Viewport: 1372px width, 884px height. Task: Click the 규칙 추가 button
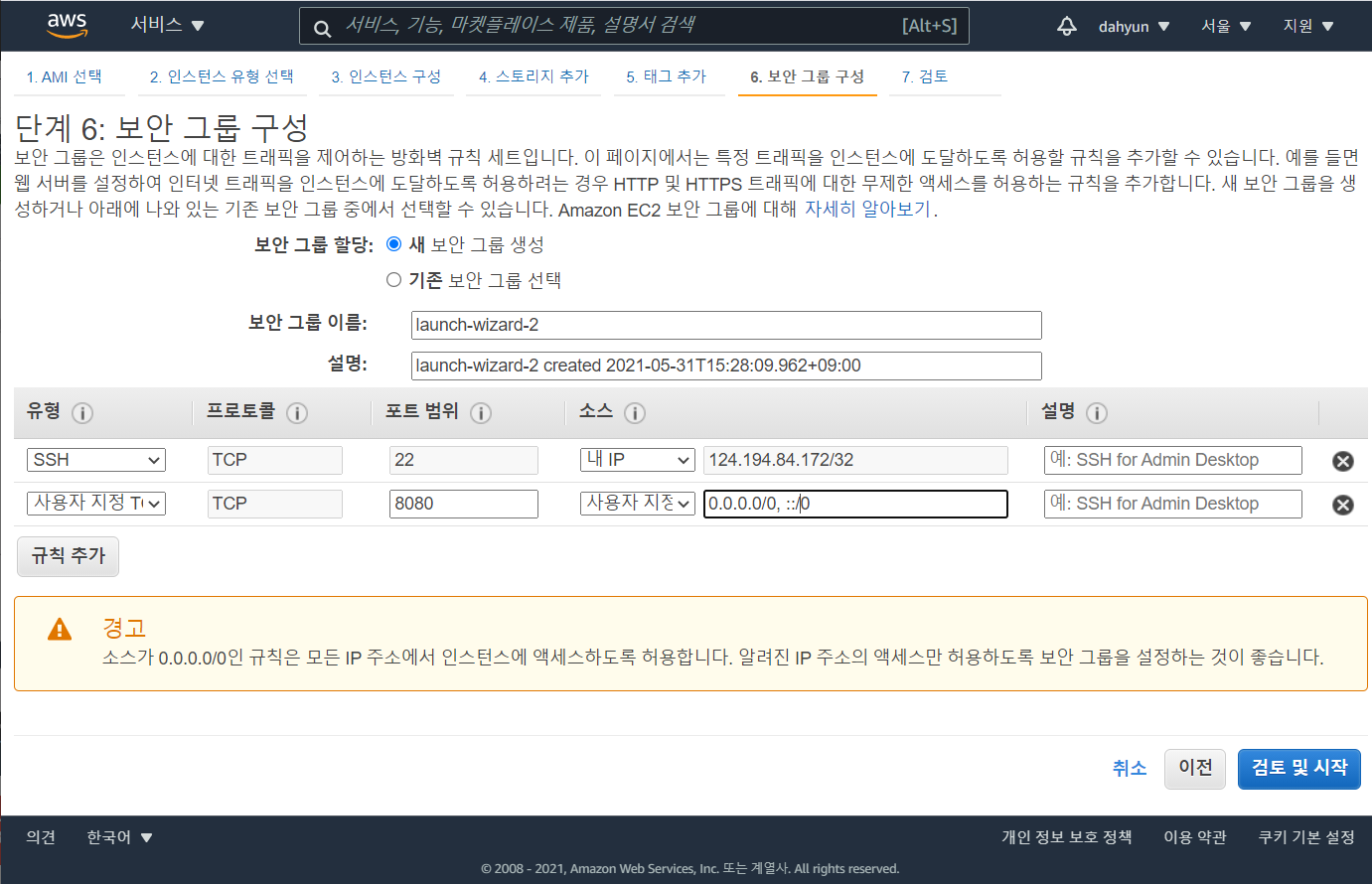click(x=69, y=556)
